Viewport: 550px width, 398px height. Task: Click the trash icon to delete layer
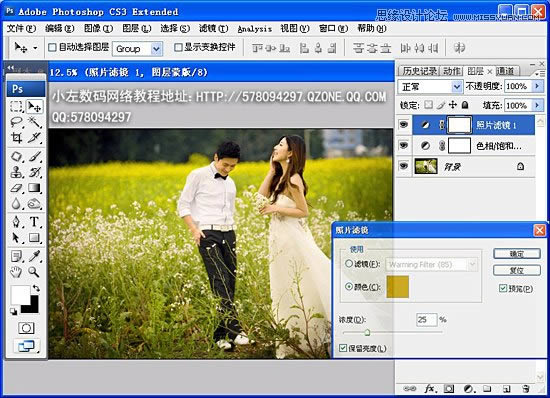click(x=525, y=388)
